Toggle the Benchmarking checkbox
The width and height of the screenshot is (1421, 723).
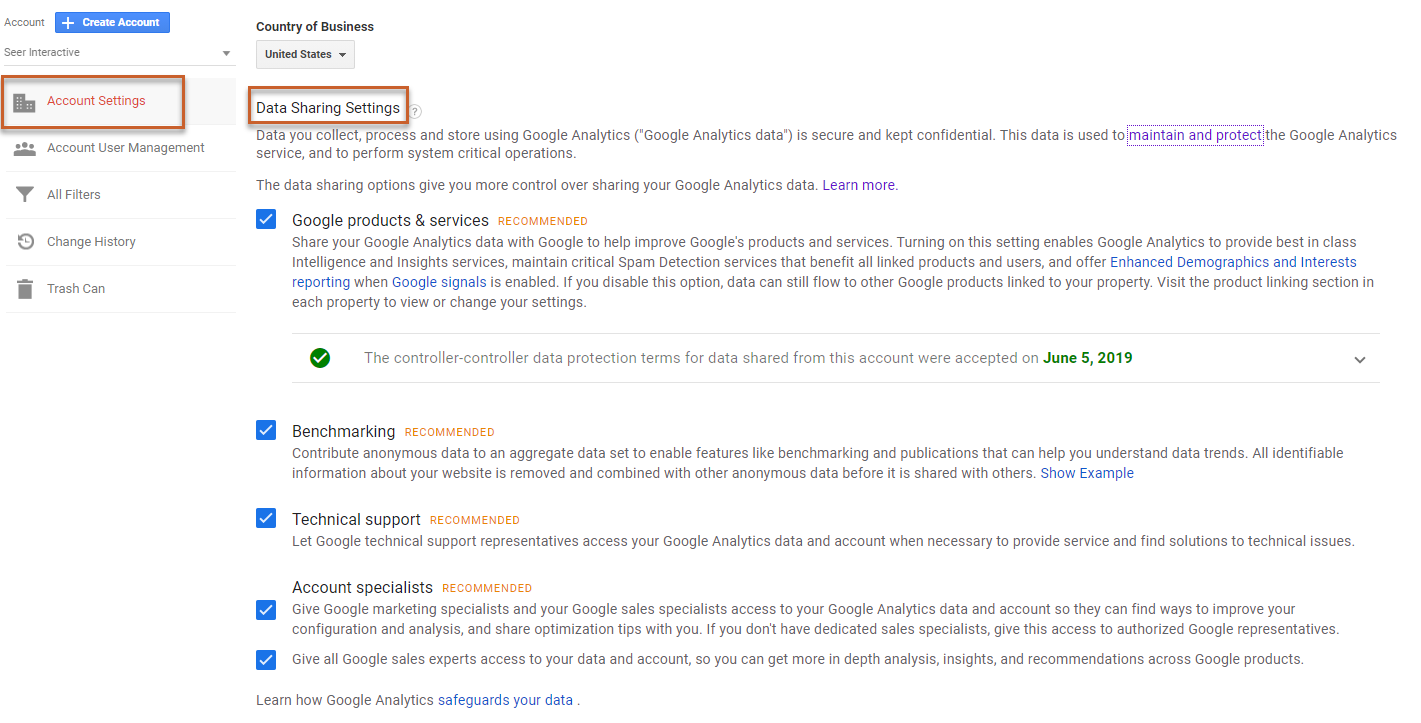(266, 431)
